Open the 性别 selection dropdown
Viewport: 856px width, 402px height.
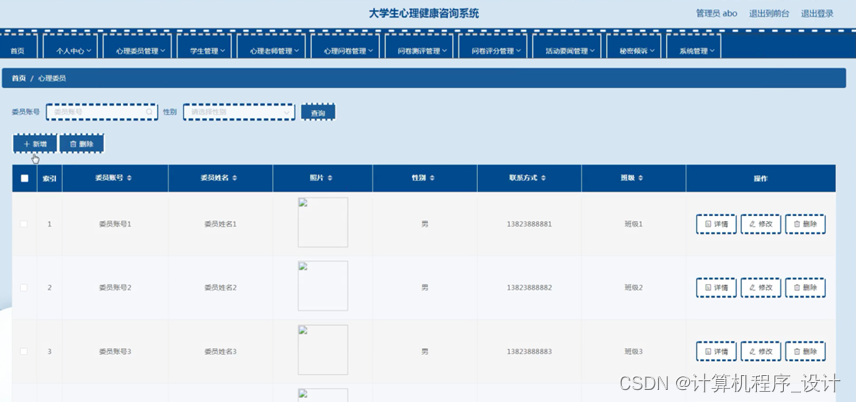point(239,112)
